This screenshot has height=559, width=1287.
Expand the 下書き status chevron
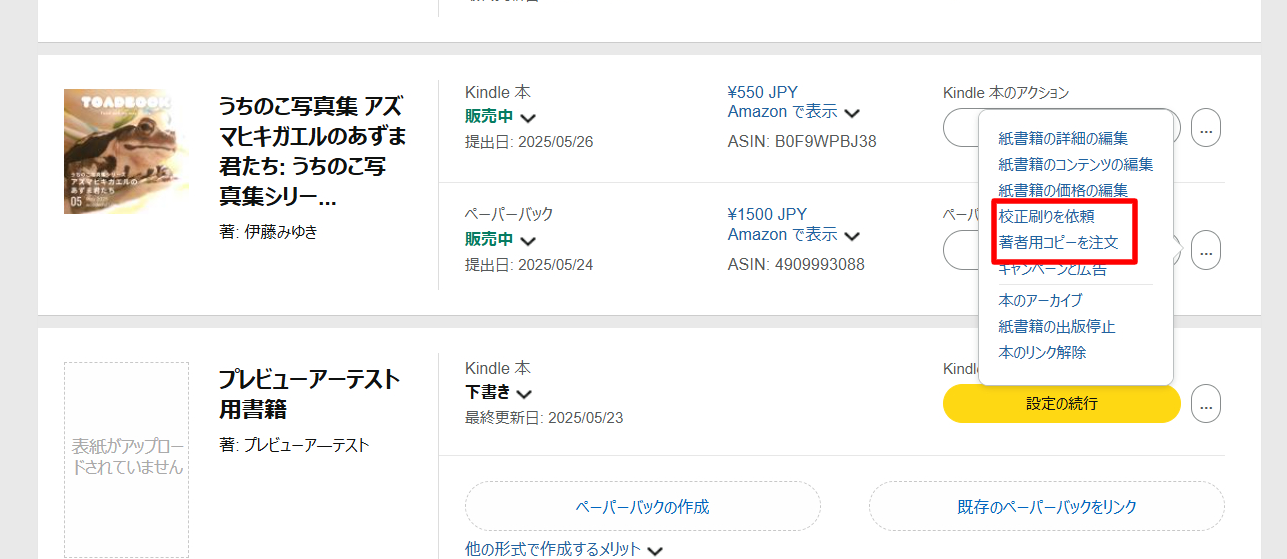coord(525,393)
